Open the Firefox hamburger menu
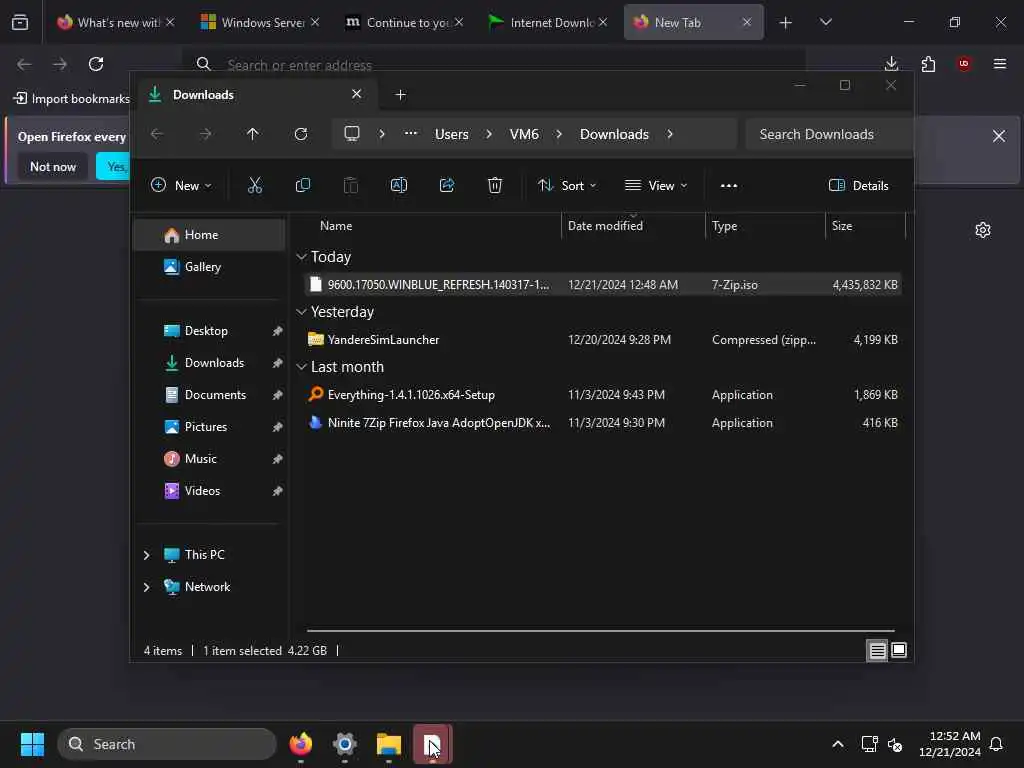This screenshot has height=768, width=1024. tap(1000, 63)
